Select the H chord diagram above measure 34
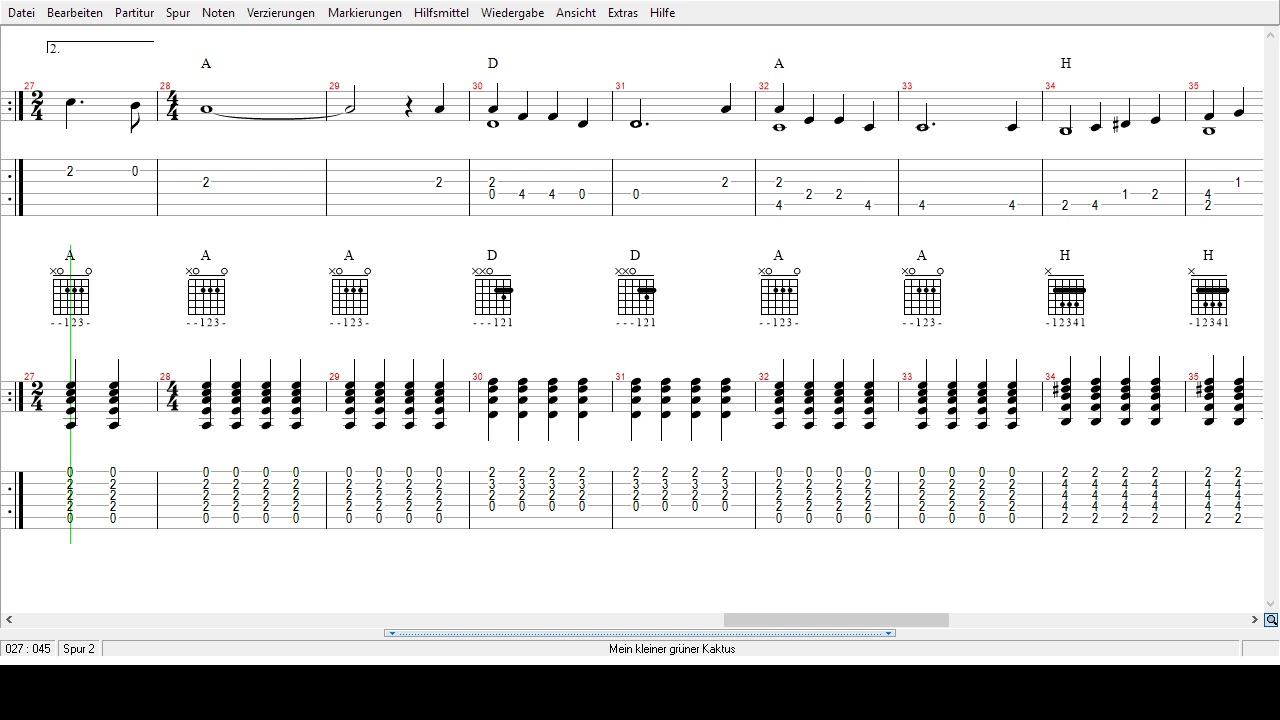Viewport: 1280px width, 720px height. 1066,297
